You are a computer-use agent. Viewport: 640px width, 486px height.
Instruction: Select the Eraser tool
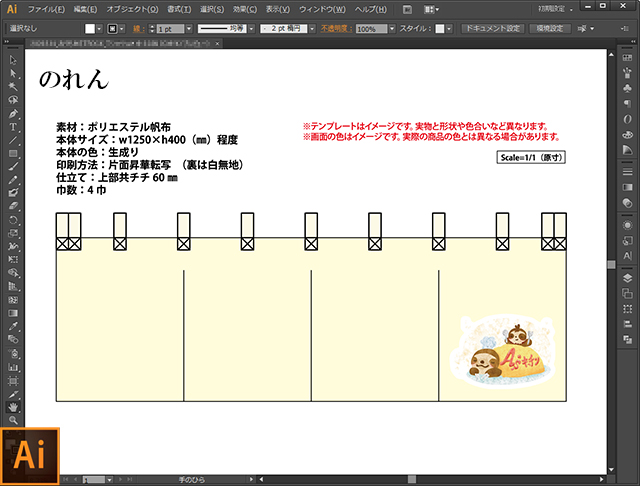[x=13, y=206]
